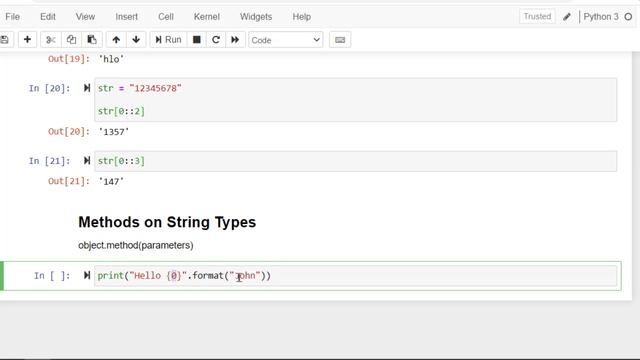This screenshot has height=360, width=640.
Task: Click the kernel idle circle indicator
Action: (629, 17)
